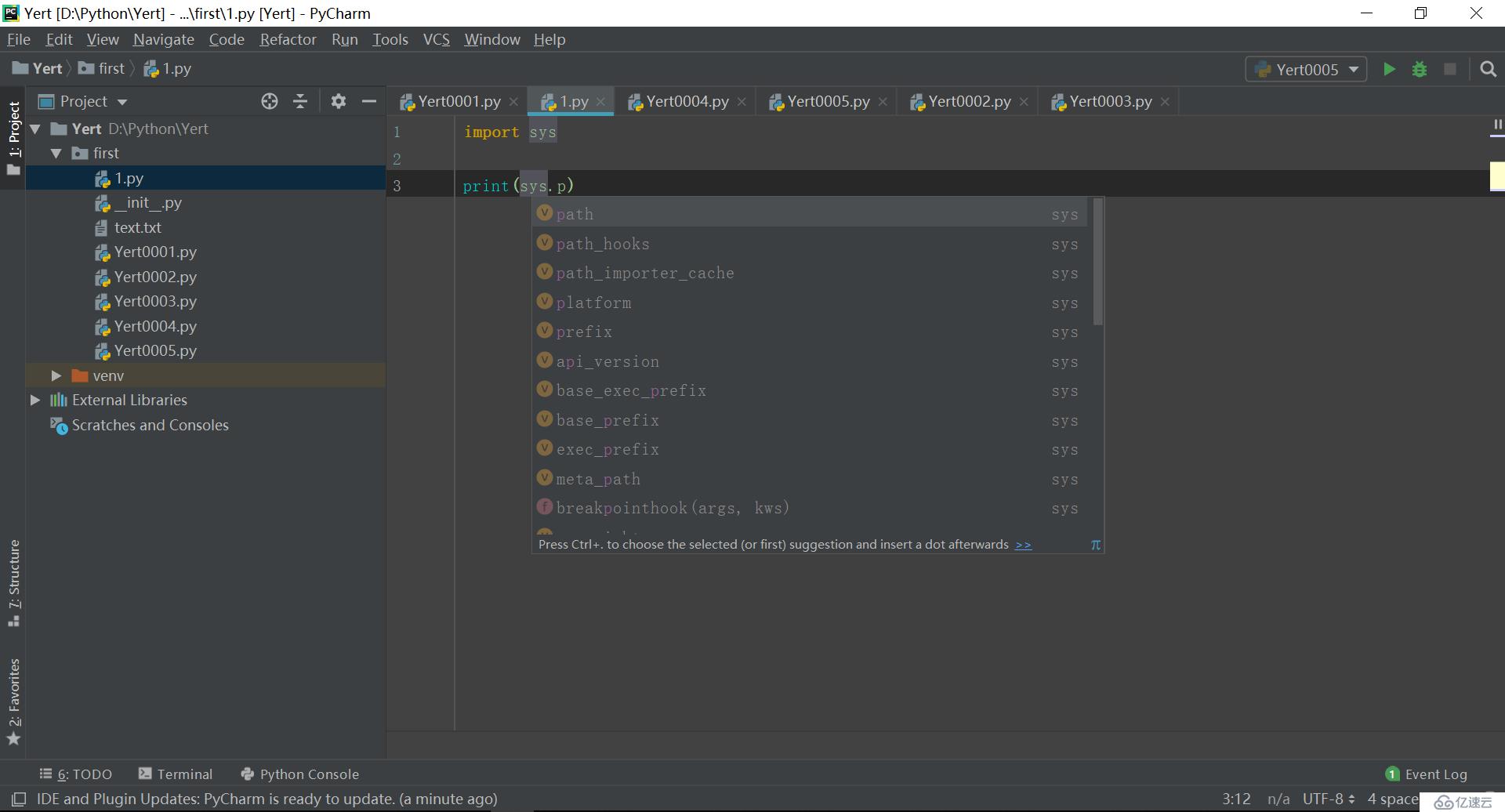Open the Yert0005 run configuration dropdown
The width and height of the screenshot is (1505, 812).
click(x=1306, y=69)
